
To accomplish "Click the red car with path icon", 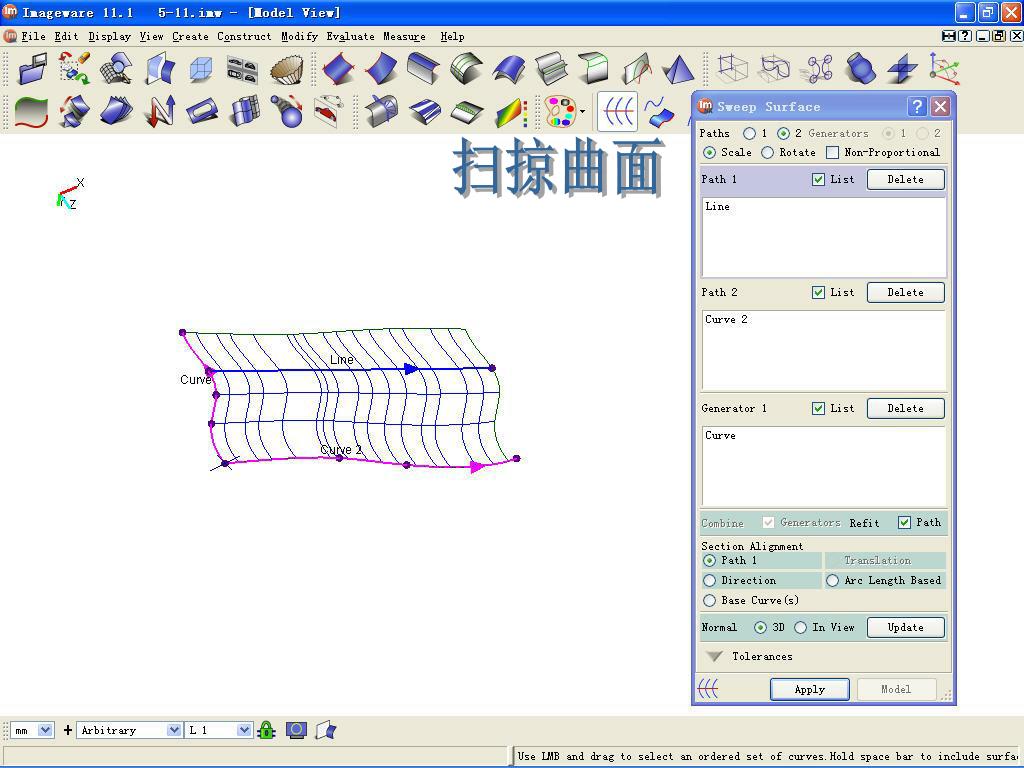I will (328, 112).
